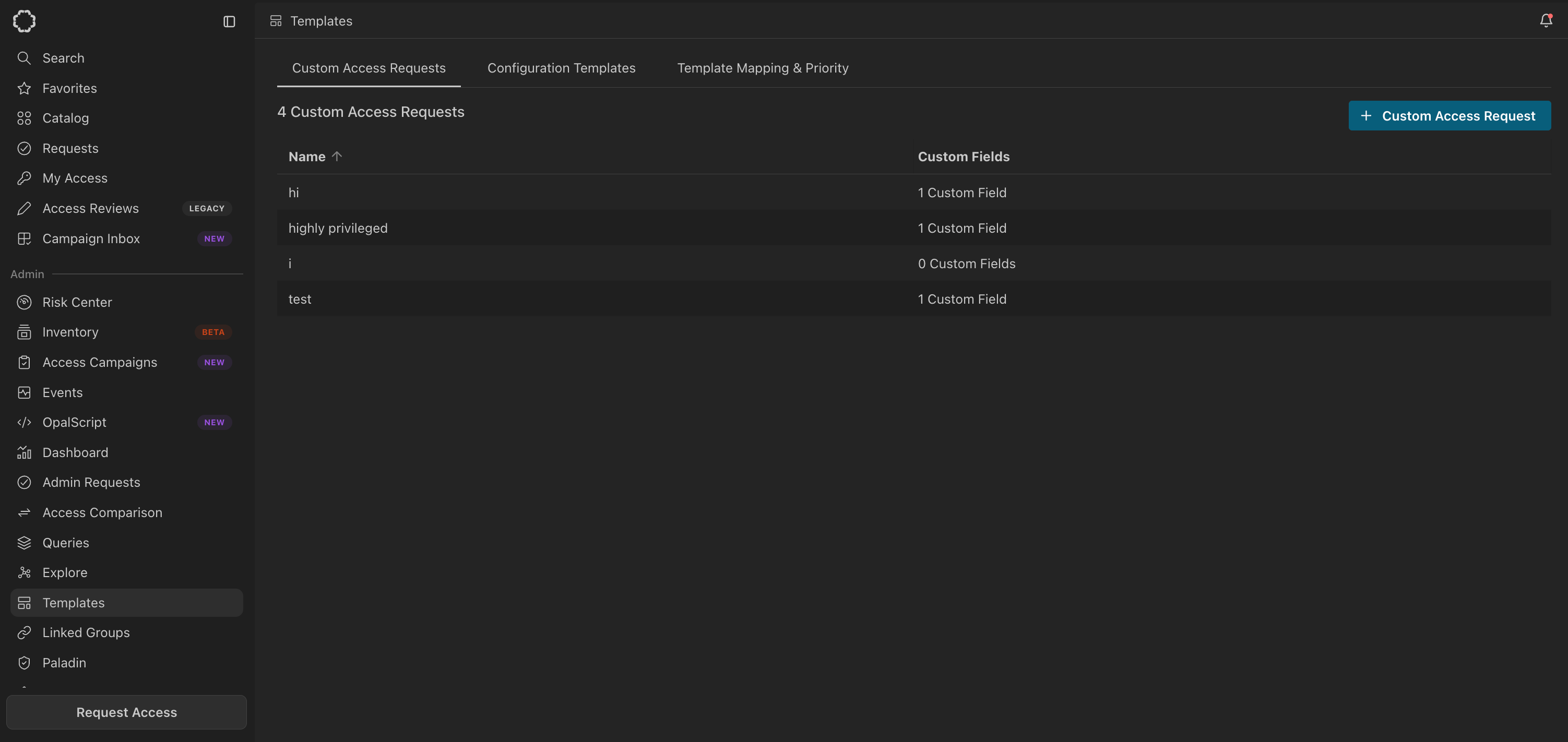
Task: Click the Custom Fields column header
Action: pos(964,157)
